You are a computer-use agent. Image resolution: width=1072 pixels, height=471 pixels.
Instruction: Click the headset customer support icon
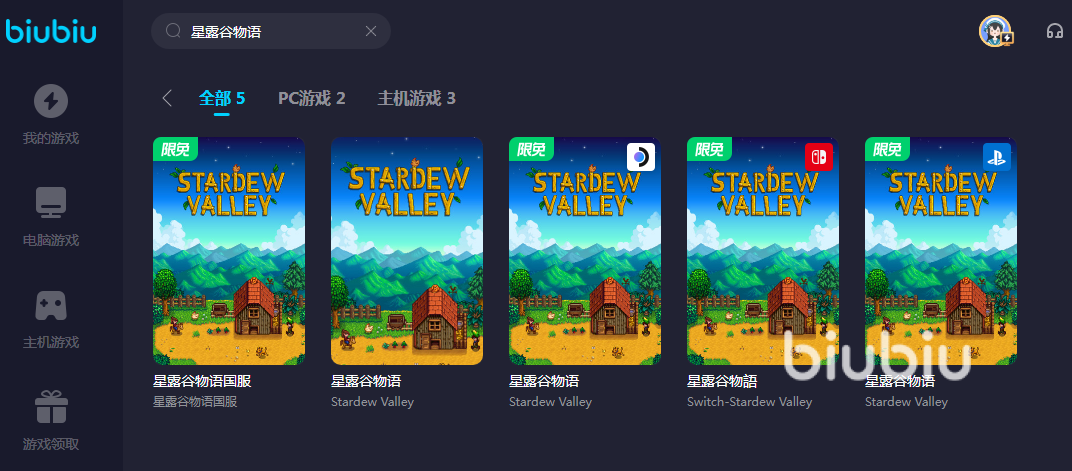pyautogui.click(x=1054, y=31)
